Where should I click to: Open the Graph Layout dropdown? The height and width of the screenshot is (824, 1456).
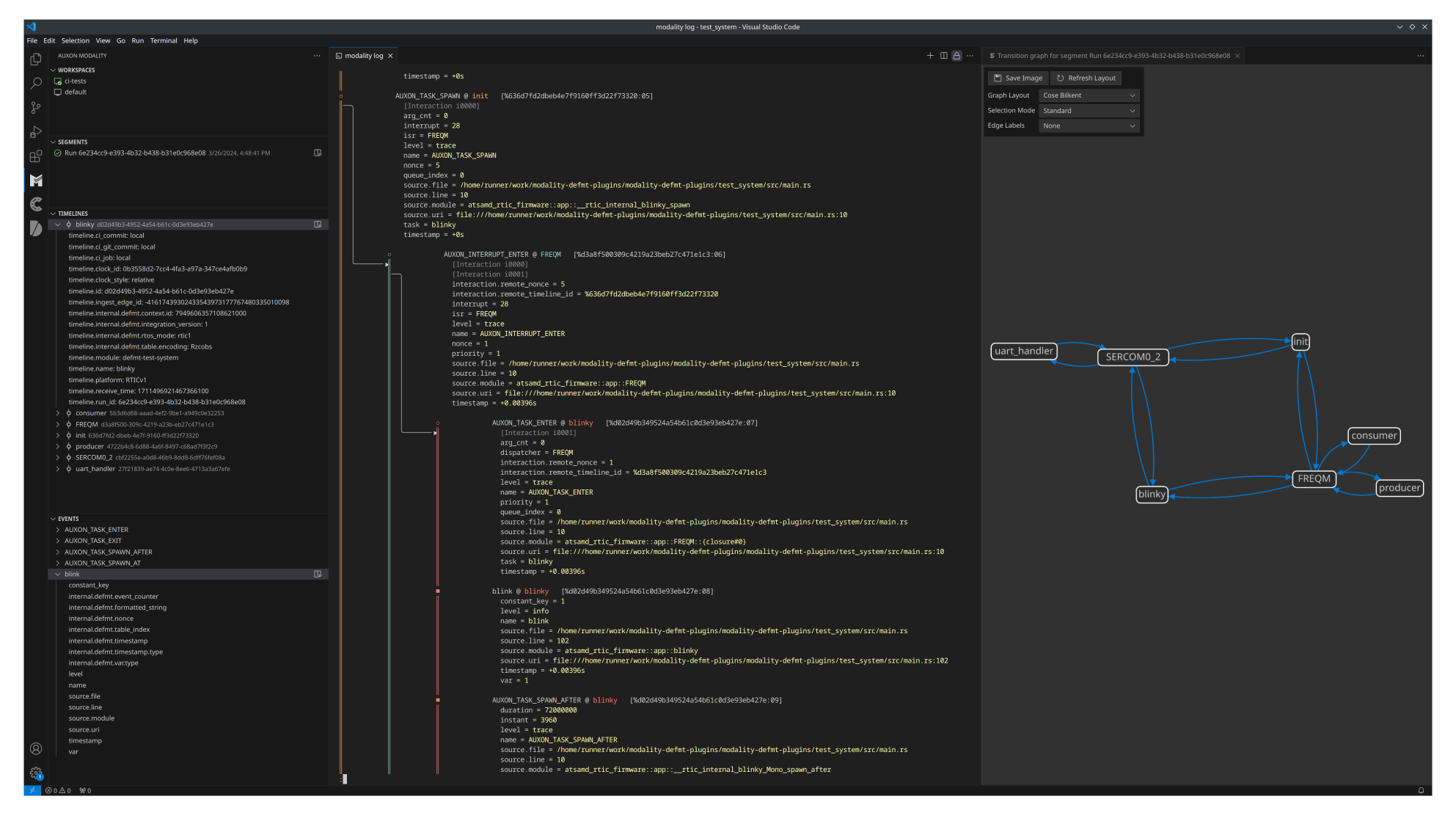1089,95
